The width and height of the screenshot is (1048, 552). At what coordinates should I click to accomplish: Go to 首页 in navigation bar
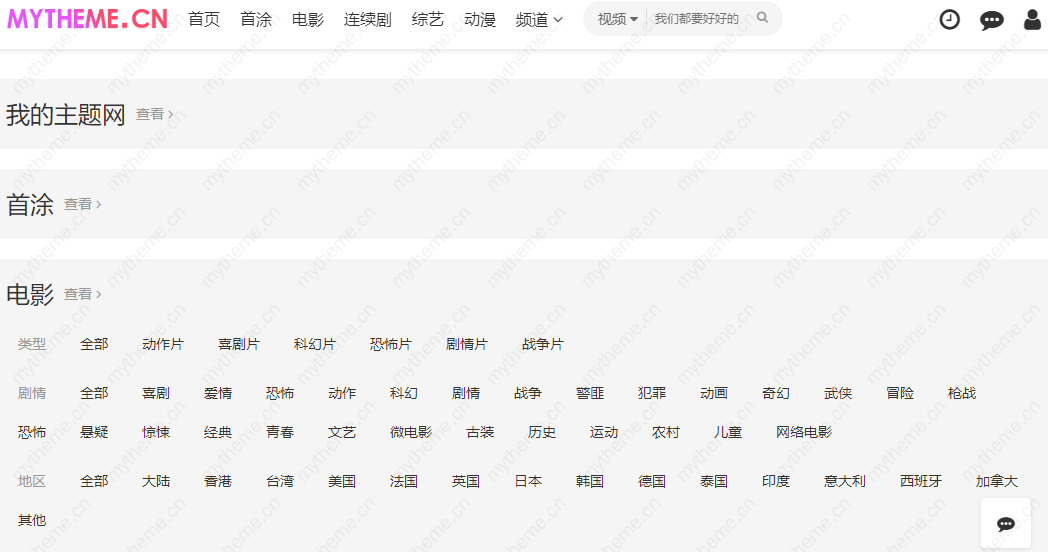pos(204,20)
